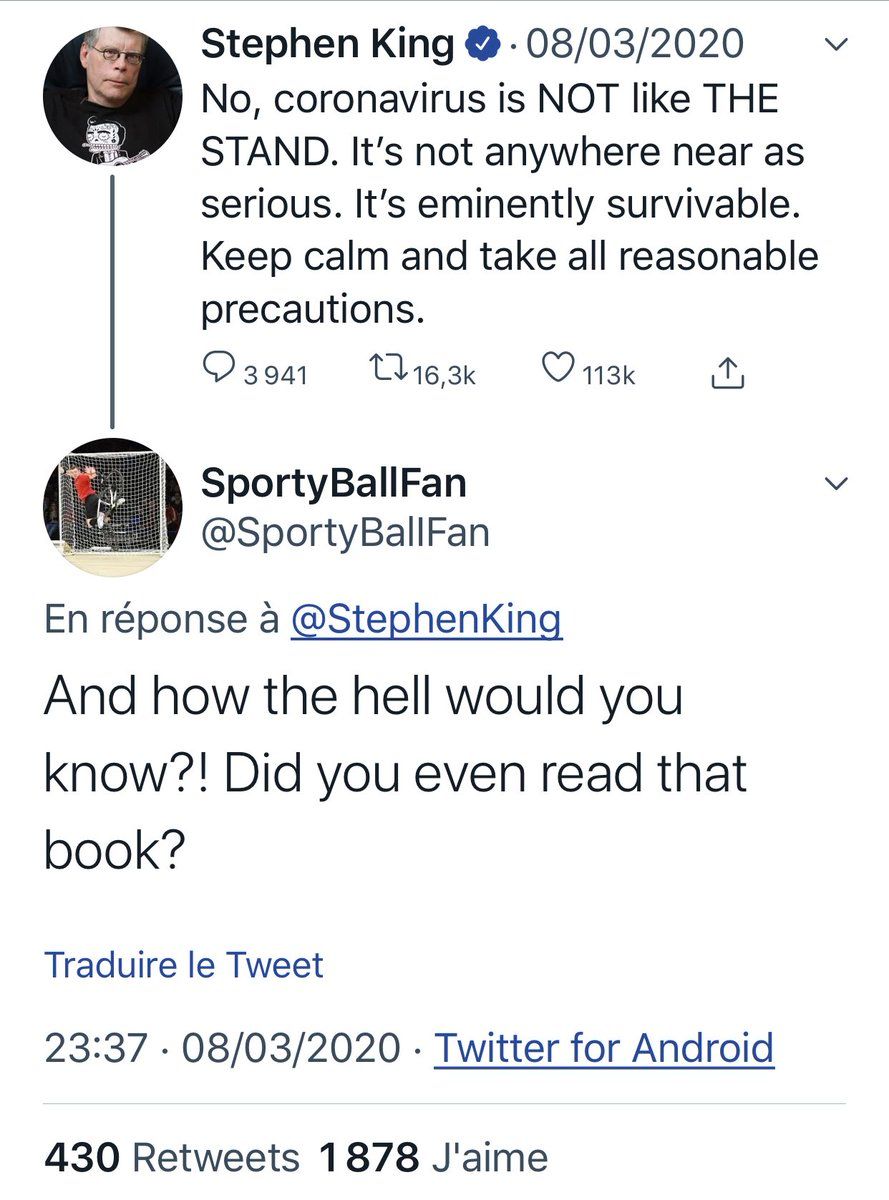Like Stephen King's tweet with the heart
The width and height of the screenshot is (889, 1200).
(557, 372)
